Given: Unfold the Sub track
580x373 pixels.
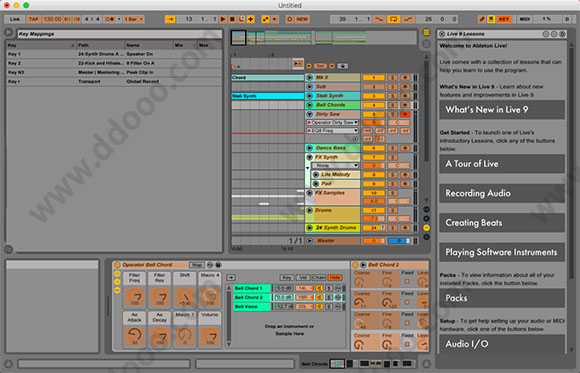Looking at the screenshot, I should pos(310,87).
